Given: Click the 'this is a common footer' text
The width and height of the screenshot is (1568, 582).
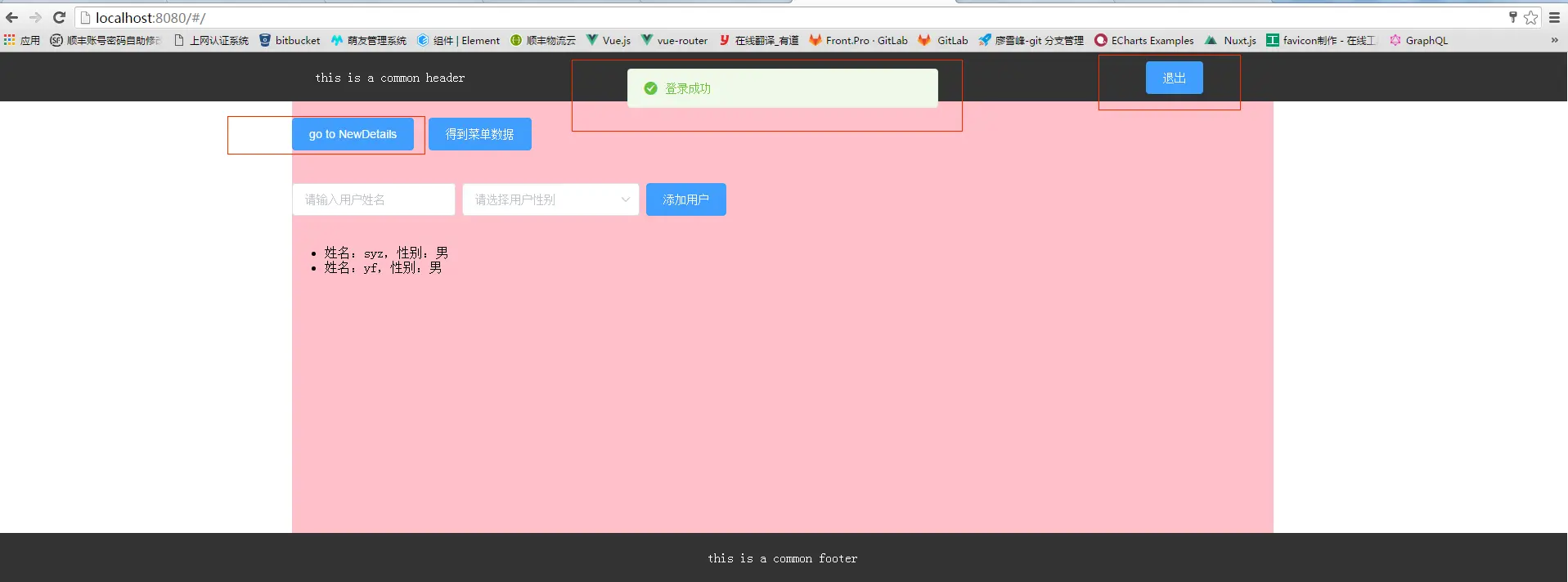Looking at the screenshot, I should click(x=783, y=558).
